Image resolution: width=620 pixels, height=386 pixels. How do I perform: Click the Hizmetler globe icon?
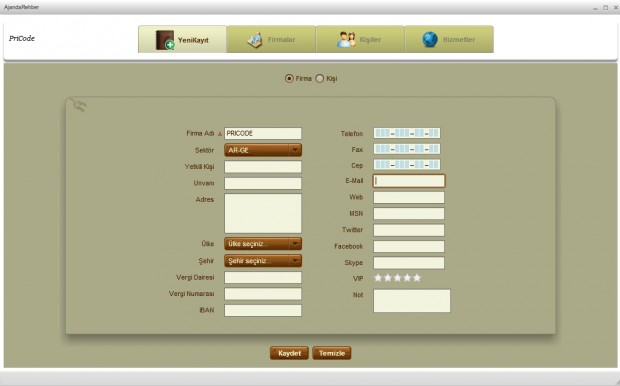430,40
